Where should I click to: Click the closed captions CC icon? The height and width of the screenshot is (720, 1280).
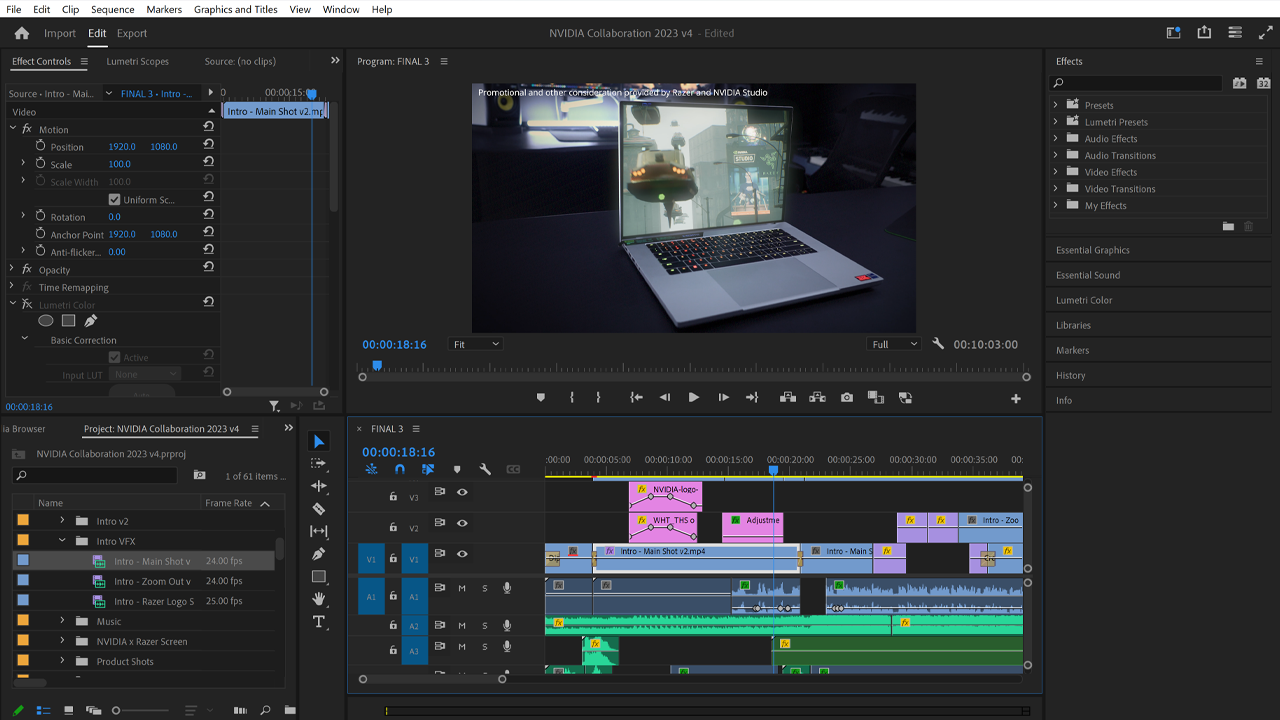[513, 469]
